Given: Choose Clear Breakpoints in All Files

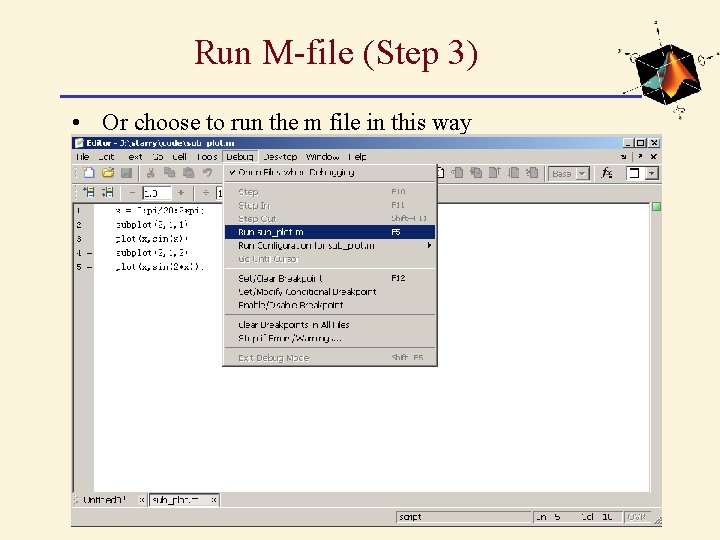Looking at the screenshot, I should tap(330, 325).
